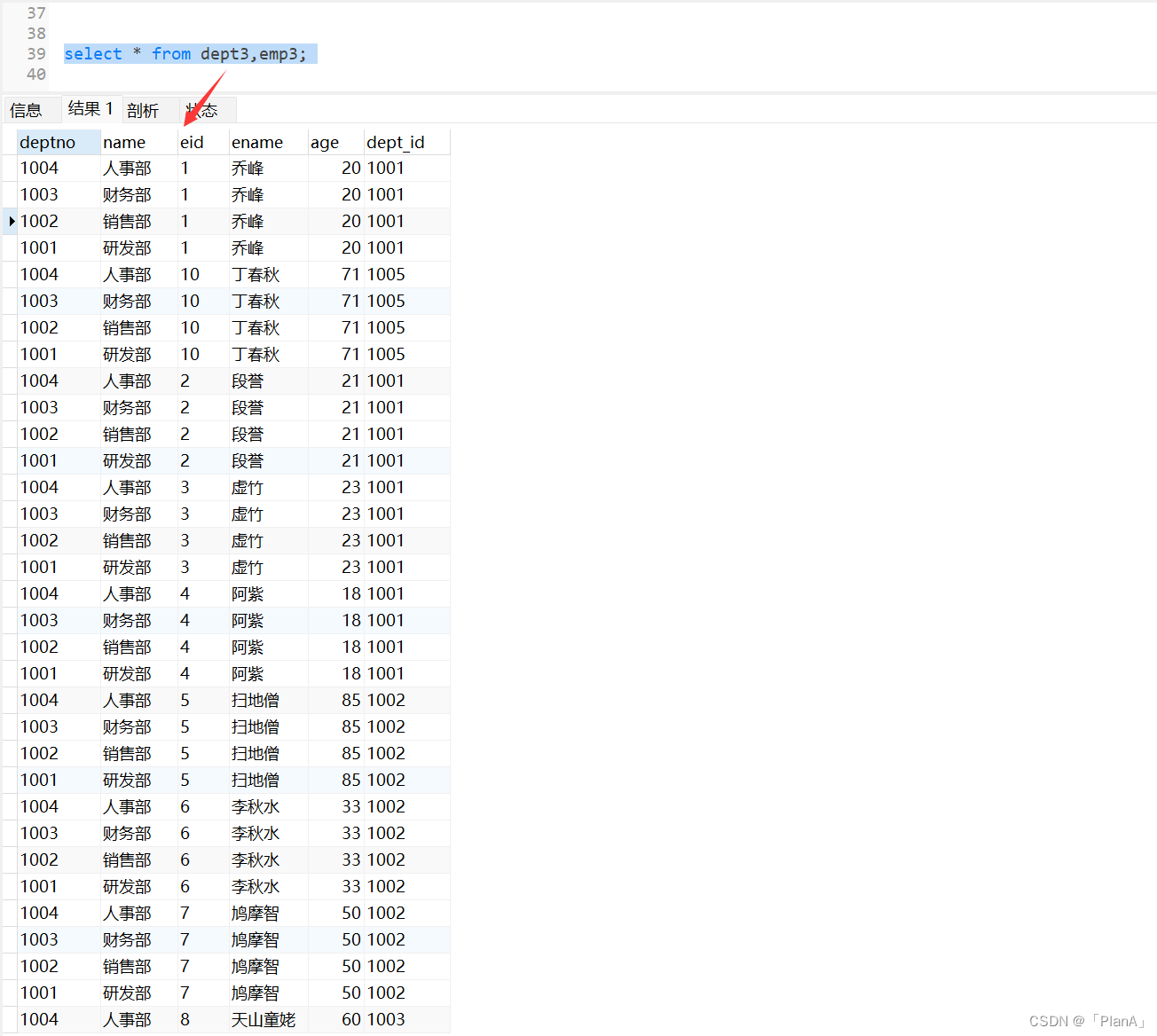Select ename 丁春秋 in the 财务部 row

click(268, 301)
